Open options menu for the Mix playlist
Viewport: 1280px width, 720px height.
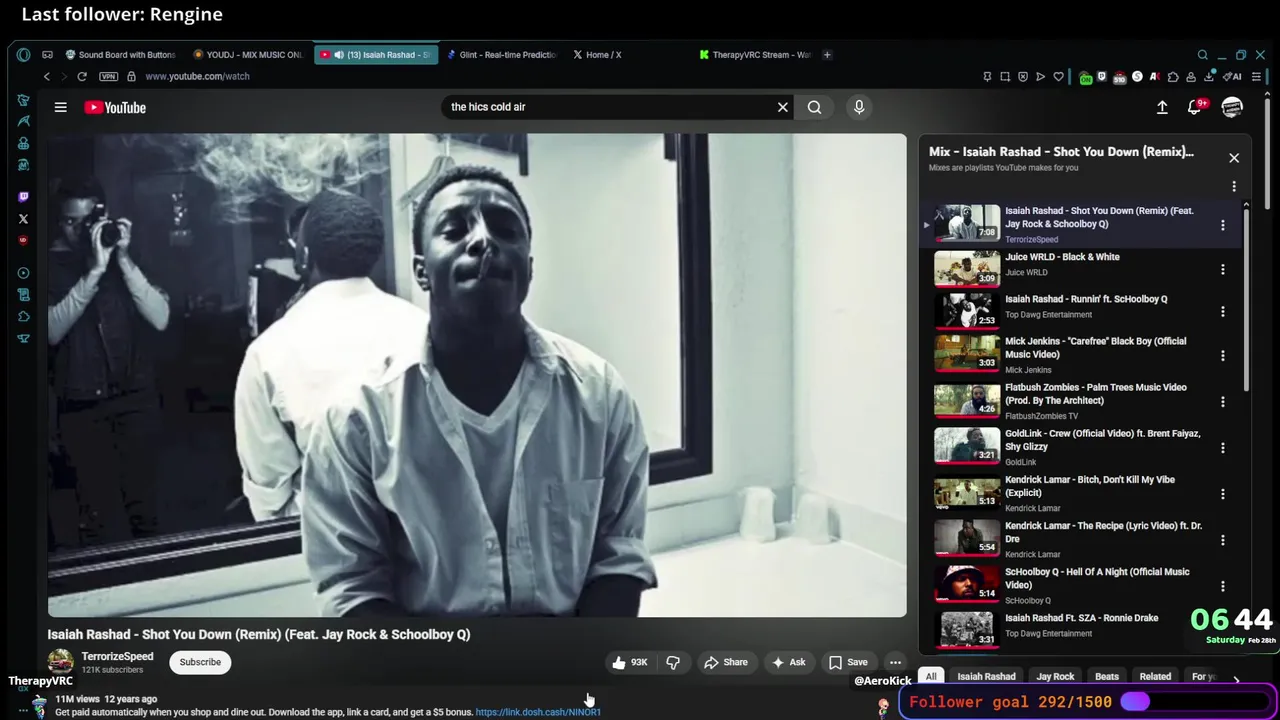(1234, 186)
